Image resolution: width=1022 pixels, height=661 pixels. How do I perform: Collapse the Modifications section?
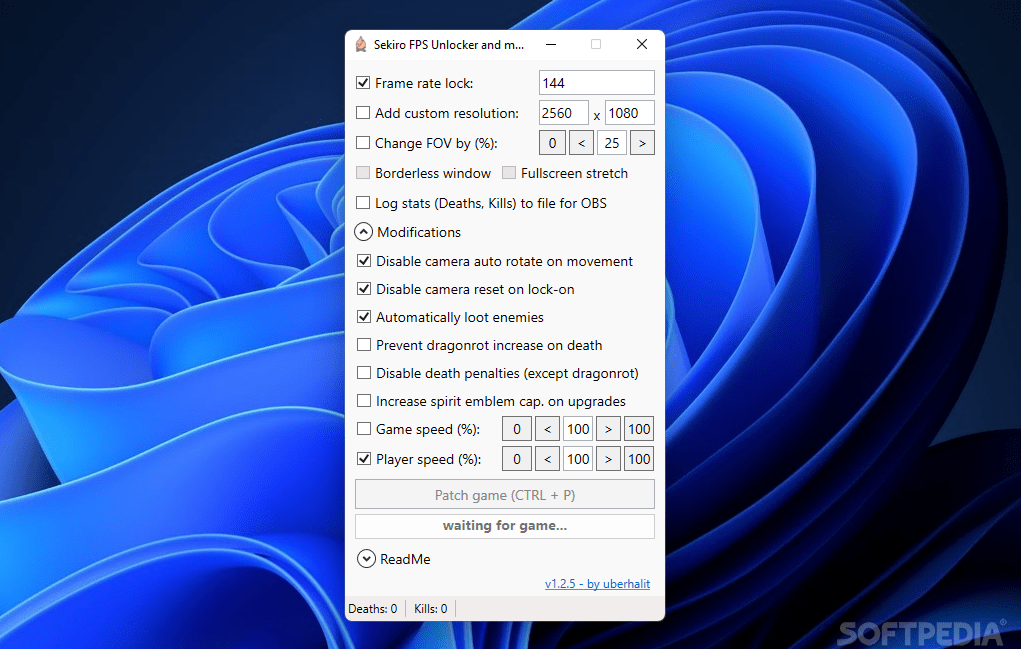pos(364,232)
